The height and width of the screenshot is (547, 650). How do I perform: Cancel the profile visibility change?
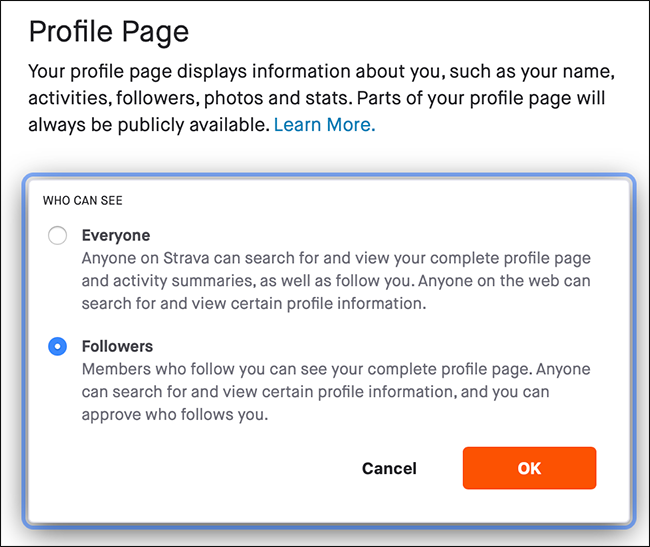[389, 468]
